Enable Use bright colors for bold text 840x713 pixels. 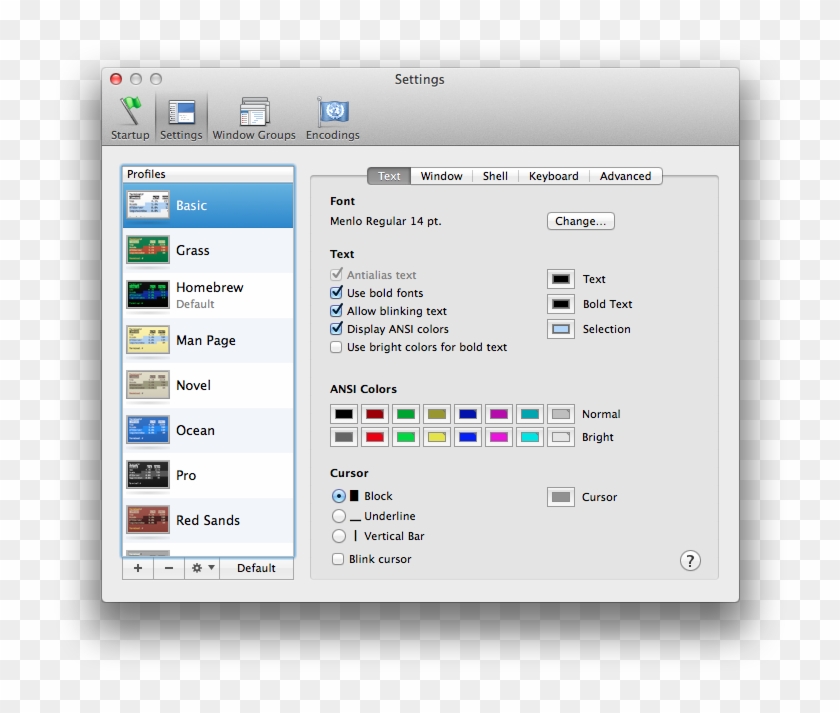coord(336,347)
